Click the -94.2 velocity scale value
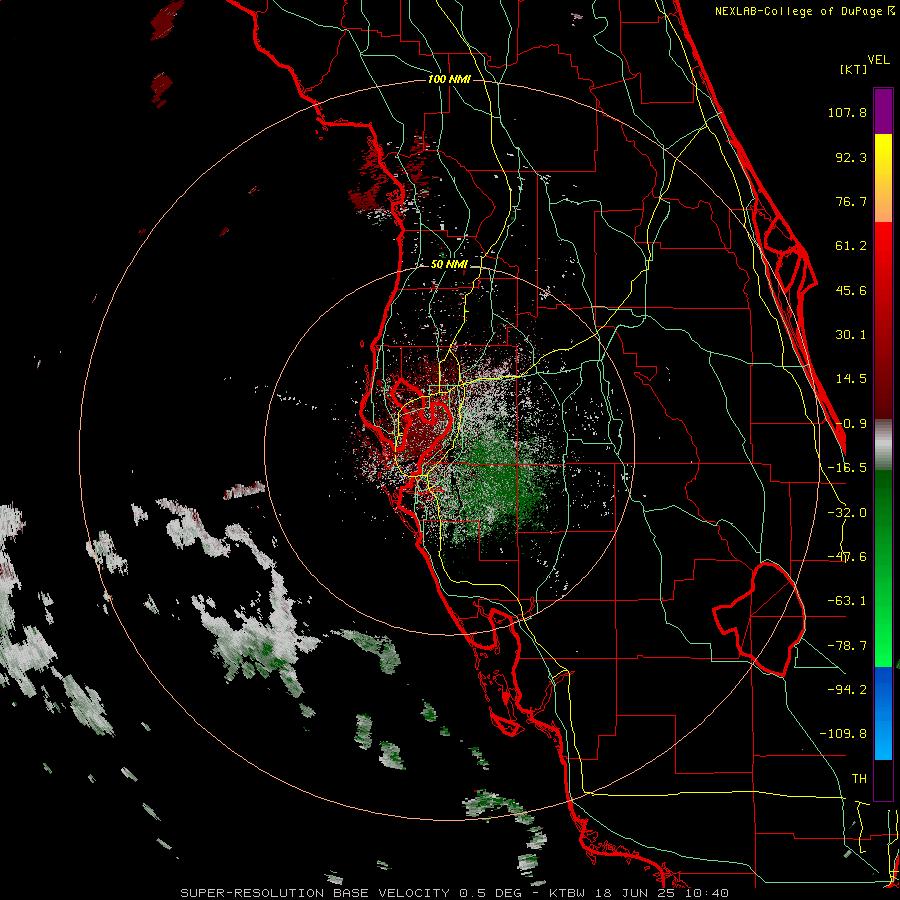This screenshot has width=900, height=900. pos(847,689)
